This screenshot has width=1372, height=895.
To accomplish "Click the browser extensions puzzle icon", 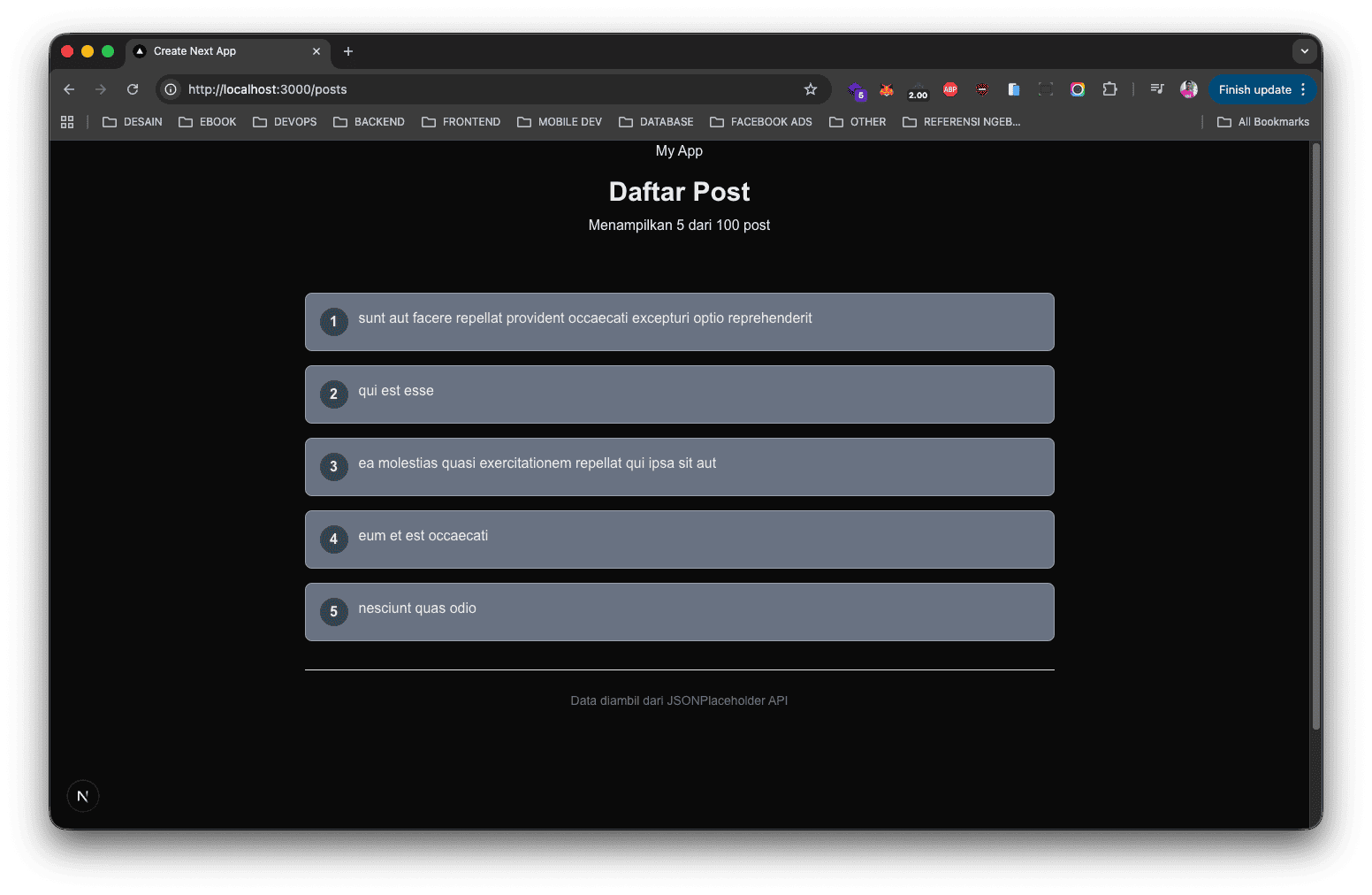I will (1109, 89).
